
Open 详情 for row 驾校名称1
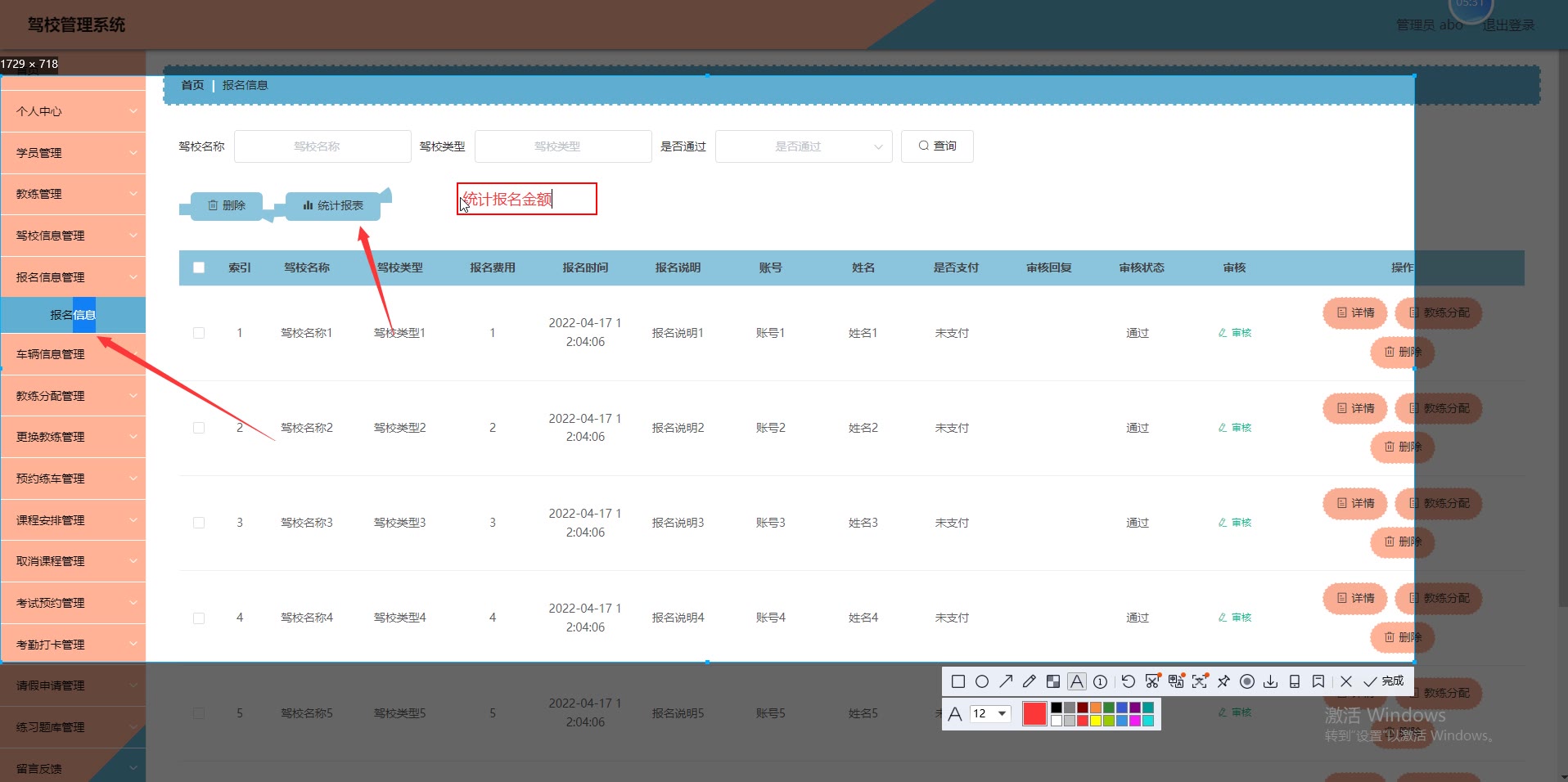tap(1355, 312)
